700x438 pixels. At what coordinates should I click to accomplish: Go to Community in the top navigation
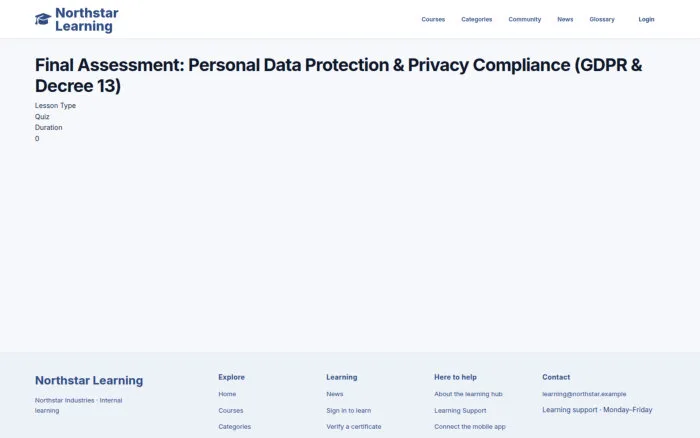click(x=525, y=19)
